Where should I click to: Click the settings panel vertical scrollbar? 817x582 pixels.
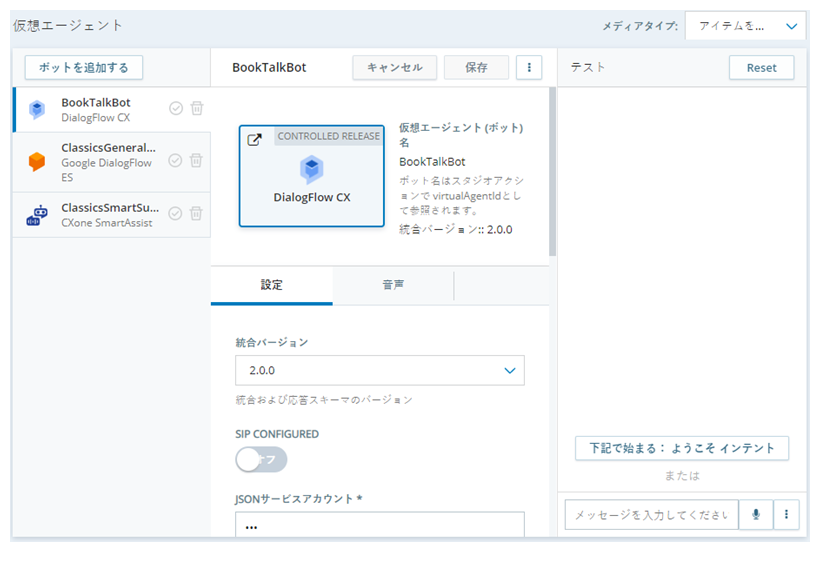(552, 172)
